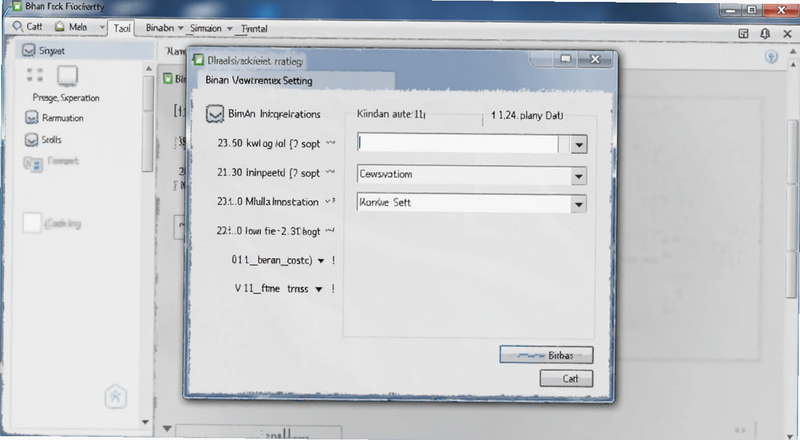This screenshot has height=440, width=800.
Task: Click the empty top combo box field
Action: click(x=458, y=143)
